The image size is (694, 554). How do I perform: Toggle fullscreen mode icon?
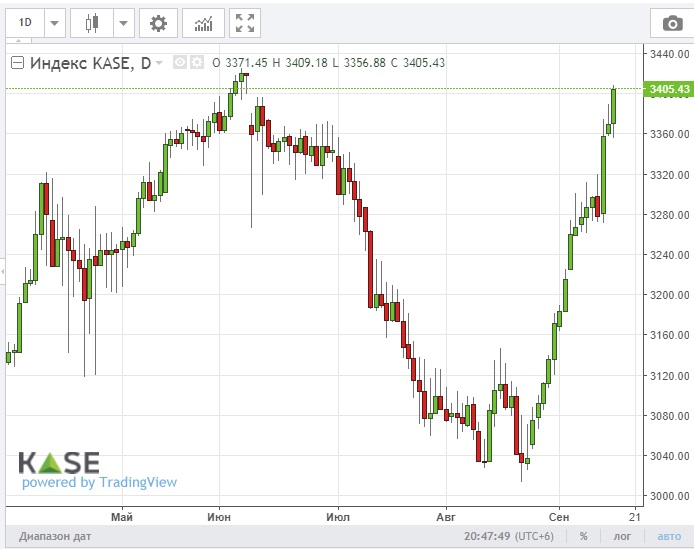(245, 23)
